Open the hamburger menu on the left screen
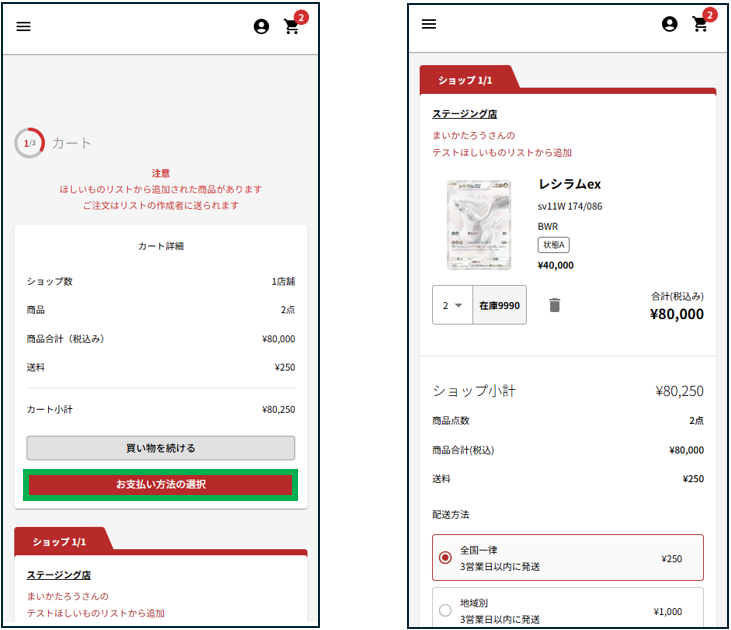This screenshot has width=731, height=630. (x=24, y=27)
